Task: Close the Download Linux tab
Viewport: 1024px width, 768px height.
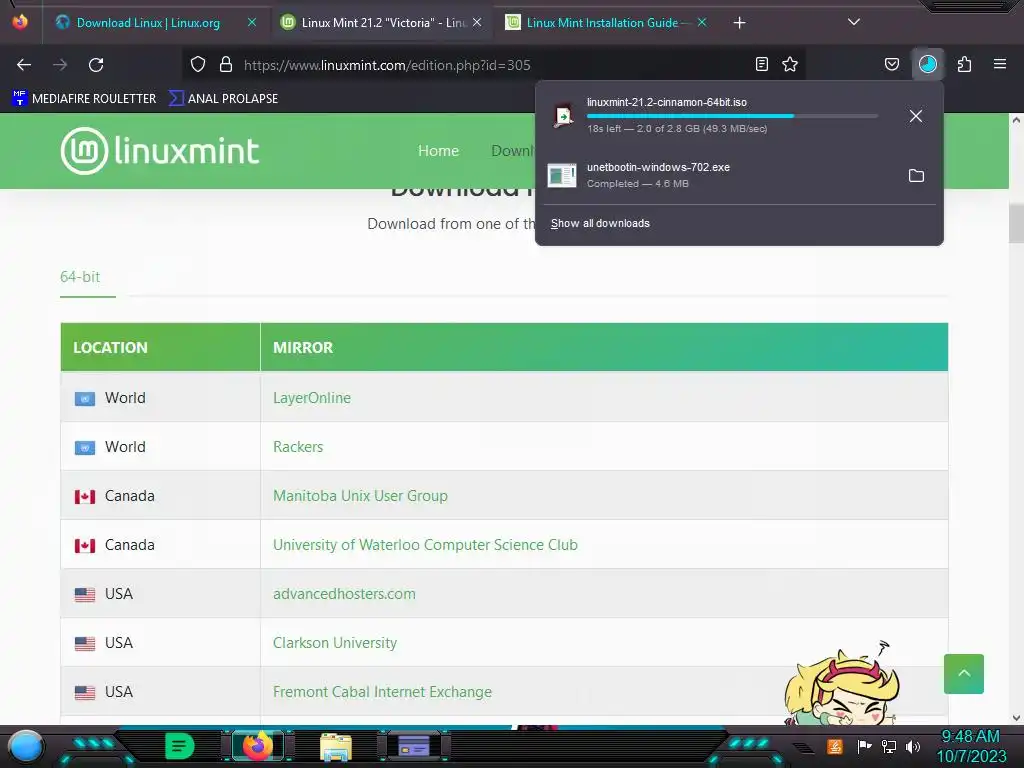Action: pos(252,22)
